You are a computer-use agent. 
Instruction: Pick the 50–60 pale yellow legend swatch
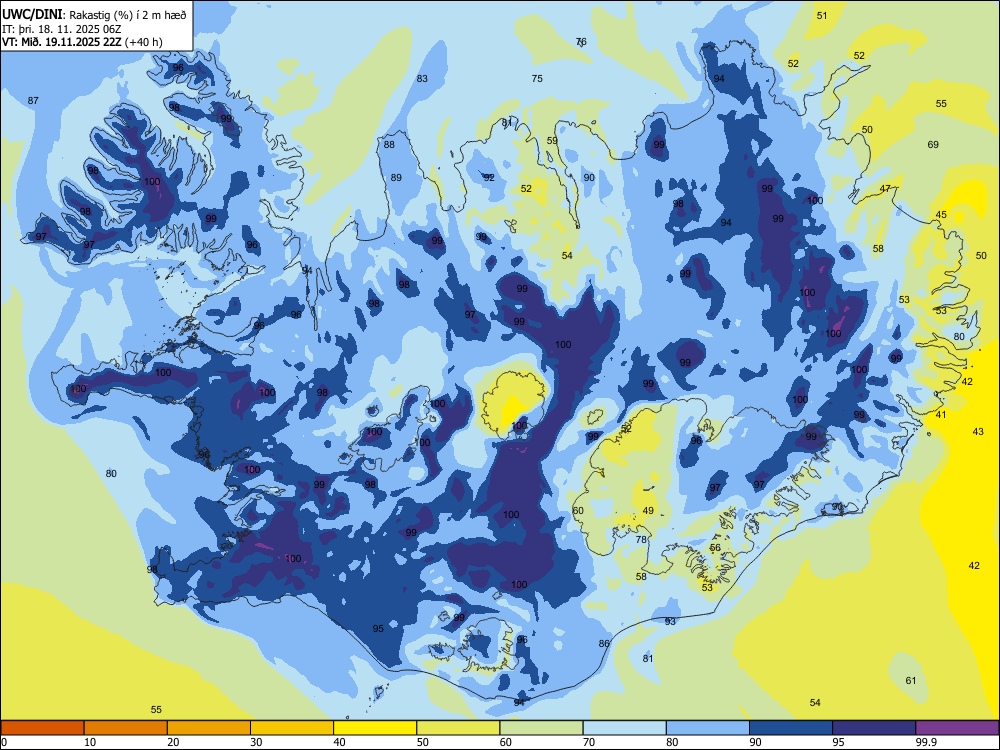coord(458,728)
